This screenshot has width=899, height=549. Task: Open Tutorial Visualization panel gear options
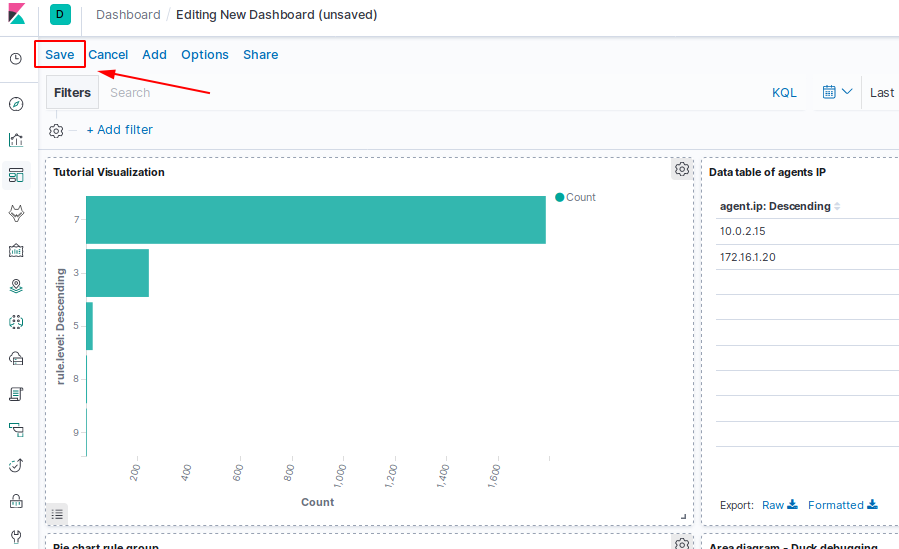point(682,169)
